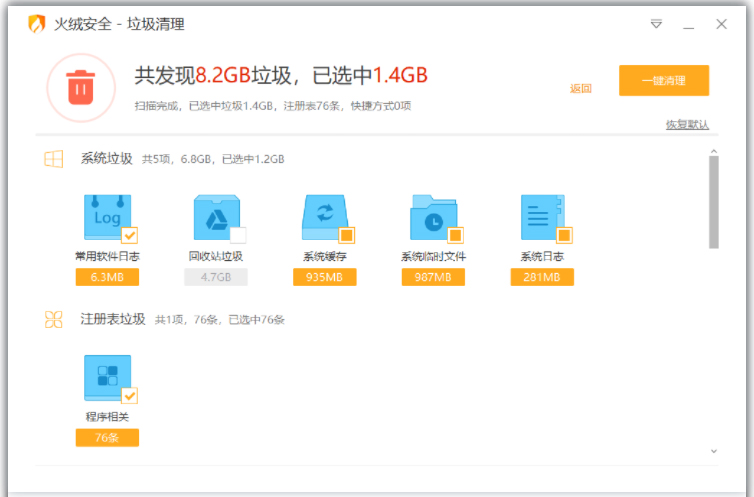Open the 常用软件日志 Log icon
The width and height of the screenshot is (754, 497).
[108, 217]
